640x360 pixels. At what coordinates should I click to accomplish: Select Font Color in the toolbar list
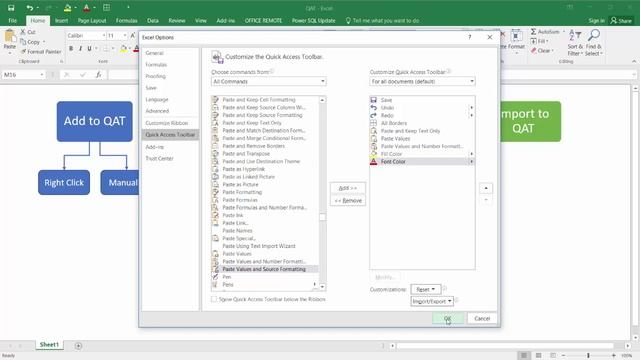[x=422, y=162]
